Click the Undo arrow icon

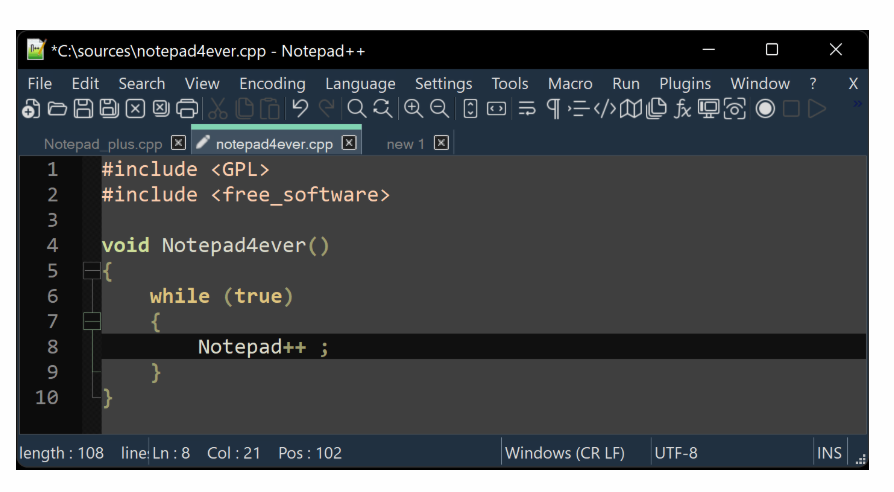coord(300,109)
